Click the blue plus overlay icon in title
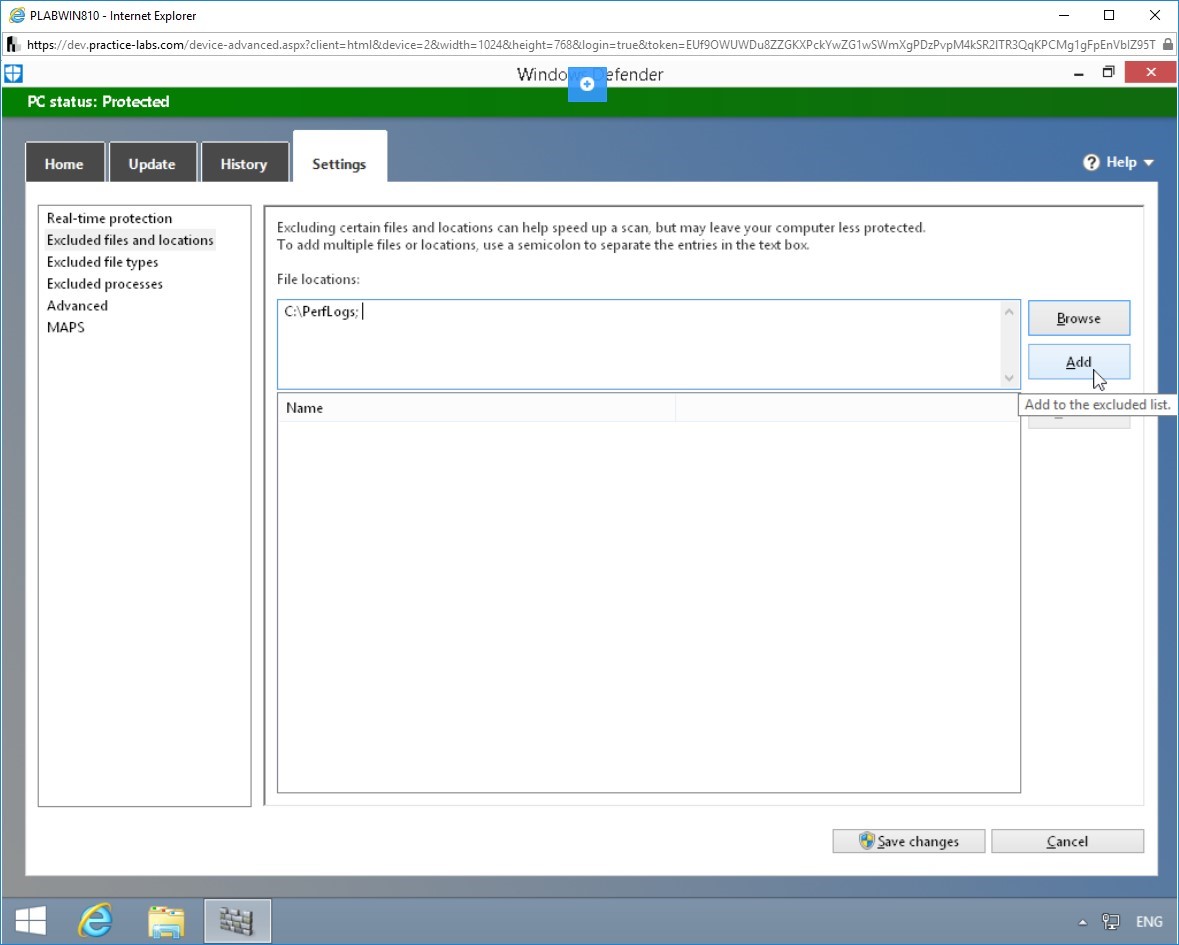Image resolution: width=1179 pixels, height=945 pixels. pyautogui.click(x=587, y=83)
